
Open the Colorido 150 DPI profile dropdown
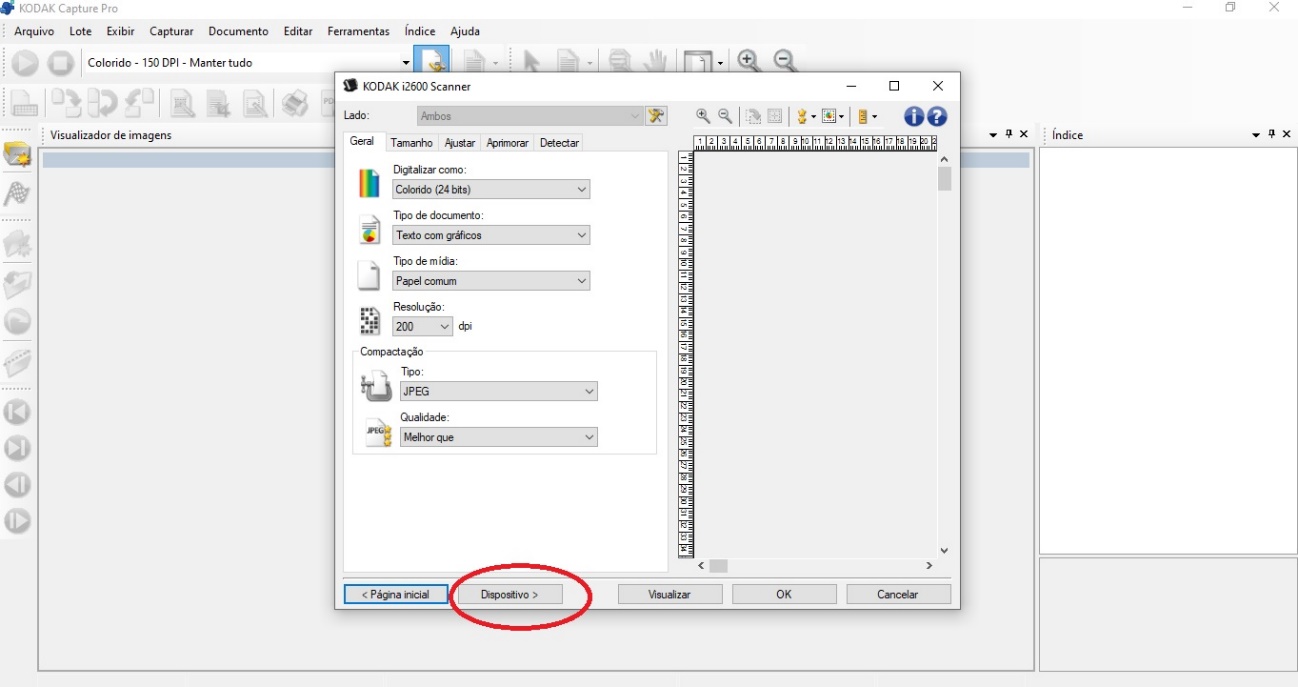pyautogui.click(x=406, y=63)
